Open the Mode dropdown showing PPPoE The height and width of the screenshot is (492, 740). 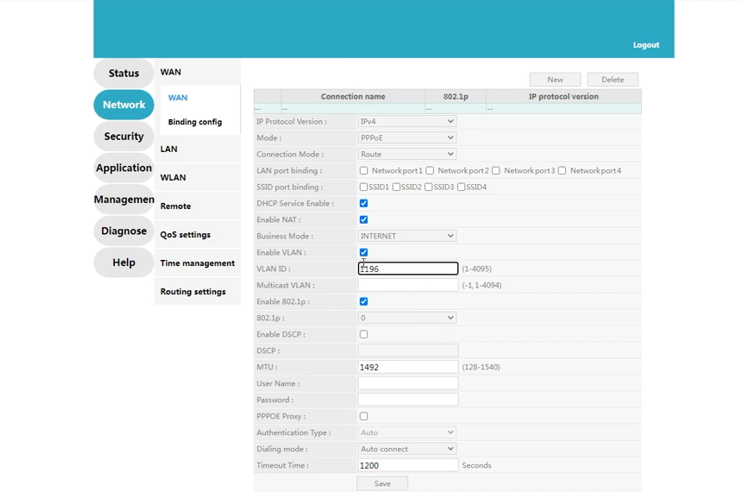point(407,138)
